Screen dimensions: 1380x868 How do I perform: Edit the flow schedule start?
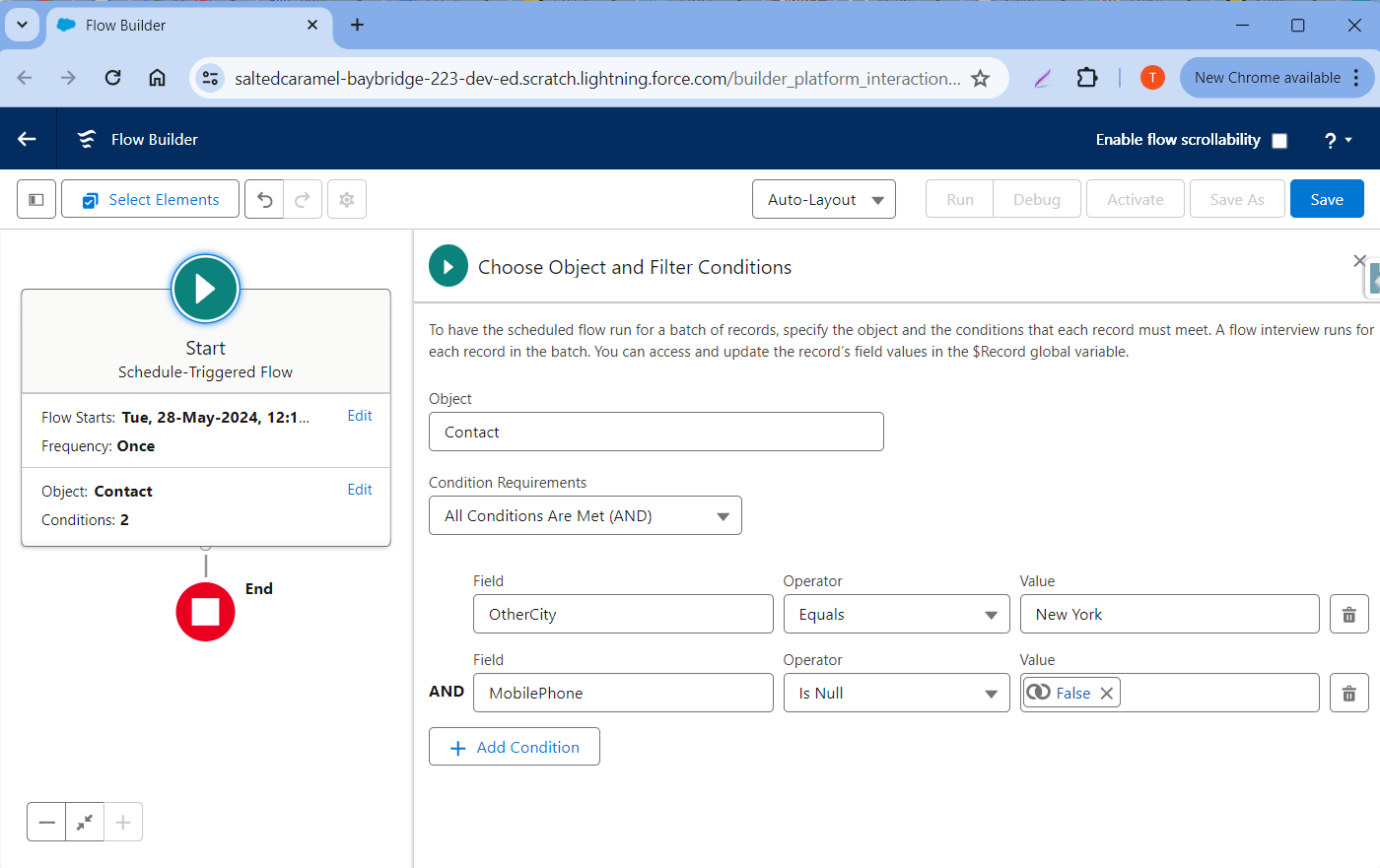pos(360,416)
